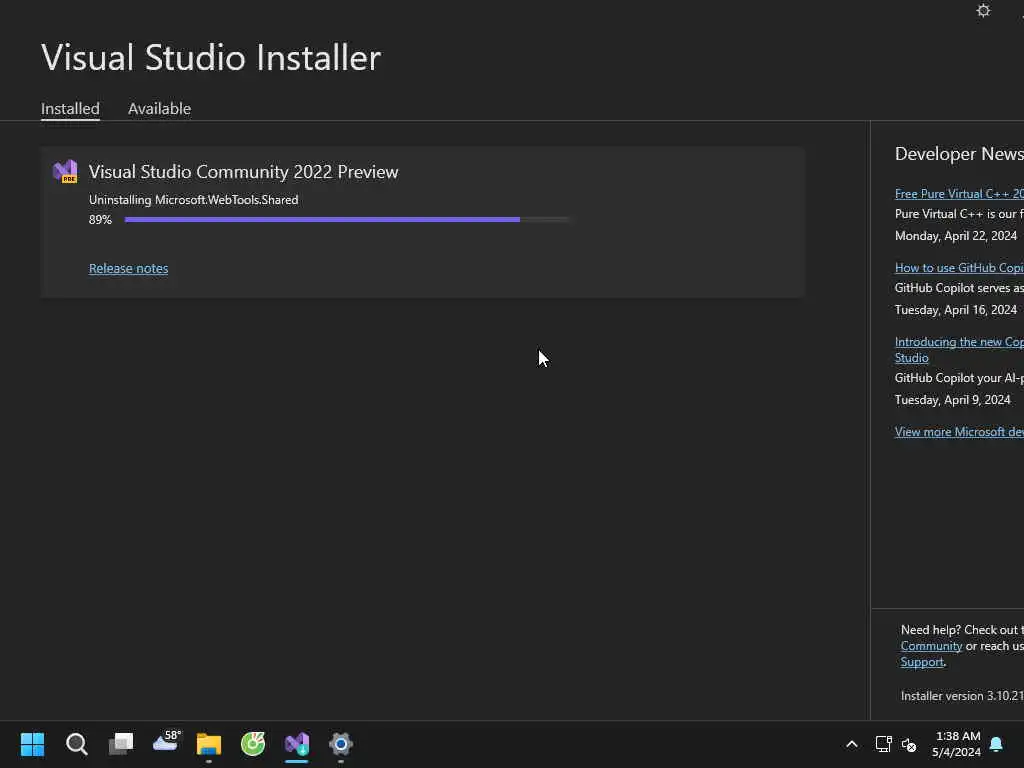Image resolution: width=1024 pixels, height=768 pixels.
Task: Click the Installer version text
Action: 961,696
